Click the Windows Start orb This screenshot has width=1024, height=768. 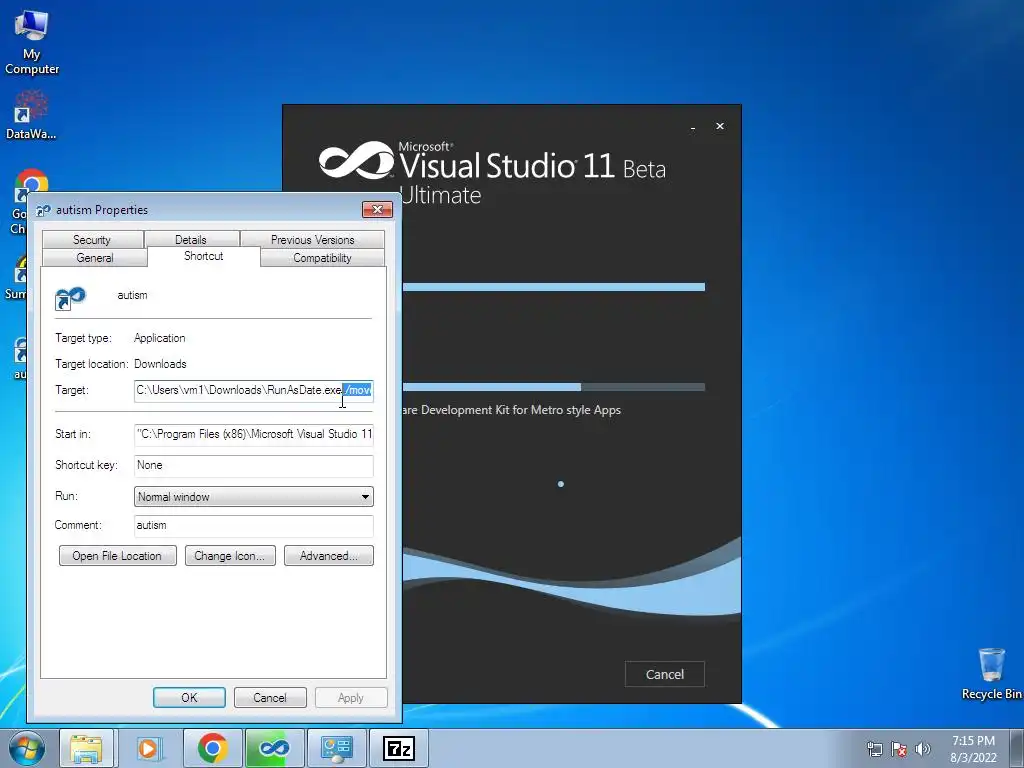pos(27,748)
